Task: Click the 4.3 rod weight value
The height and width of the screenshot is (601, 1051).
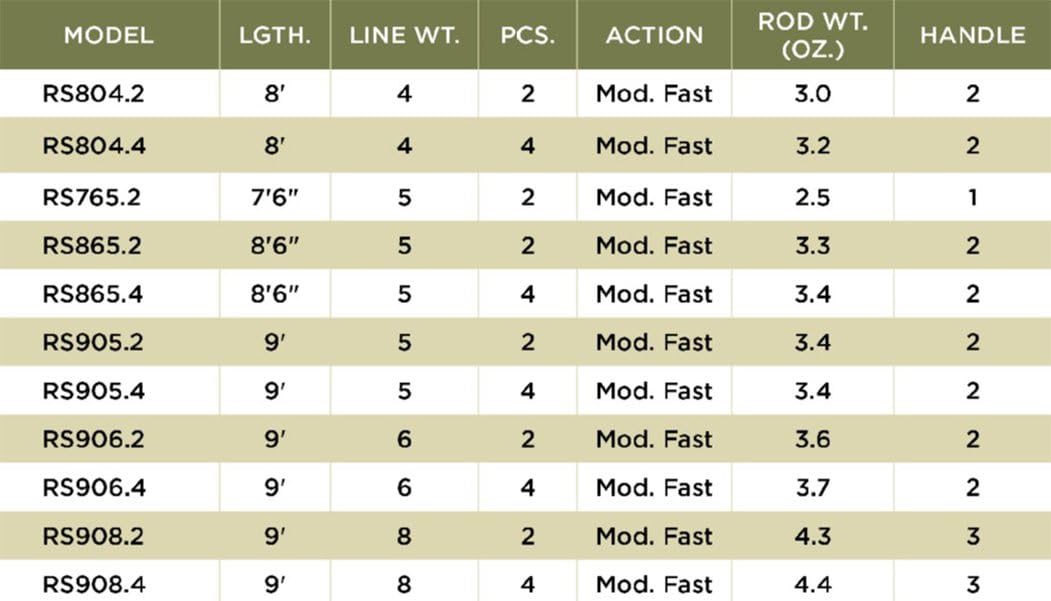Action: [x=812, y=536]
